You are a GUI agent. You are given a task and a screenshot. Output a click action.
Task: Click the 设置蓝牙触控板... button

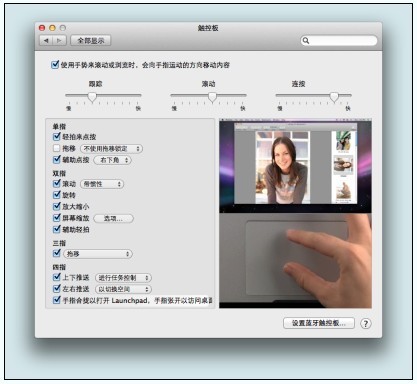pyautogui.click(x=319, y=323)
